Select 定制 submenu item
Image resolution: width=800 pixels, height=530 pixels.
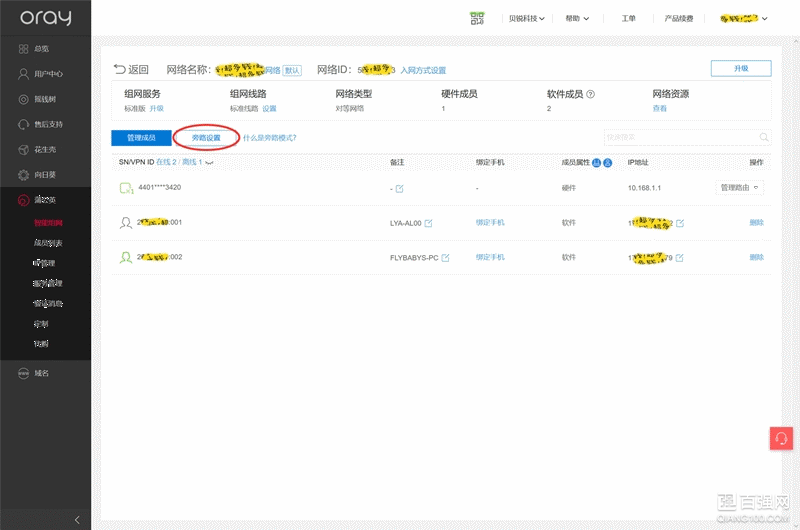41,324
